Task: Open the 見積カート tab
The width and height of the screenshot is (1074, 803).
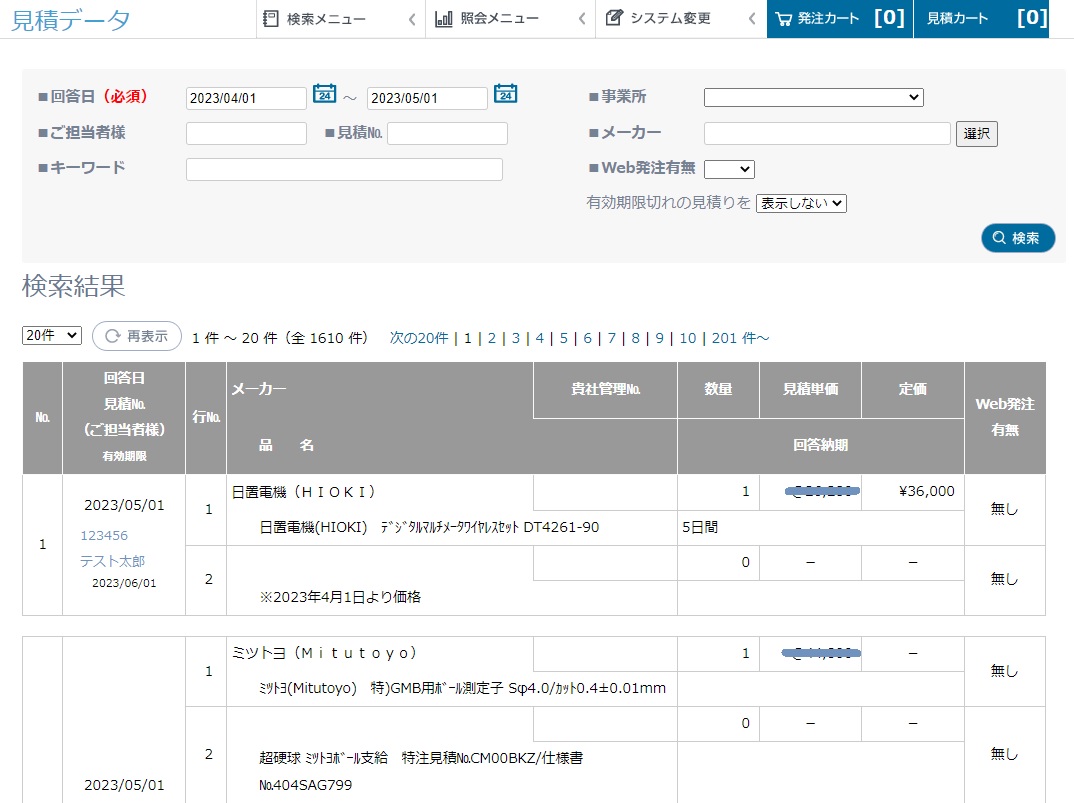Action: [x=982, y=19]
